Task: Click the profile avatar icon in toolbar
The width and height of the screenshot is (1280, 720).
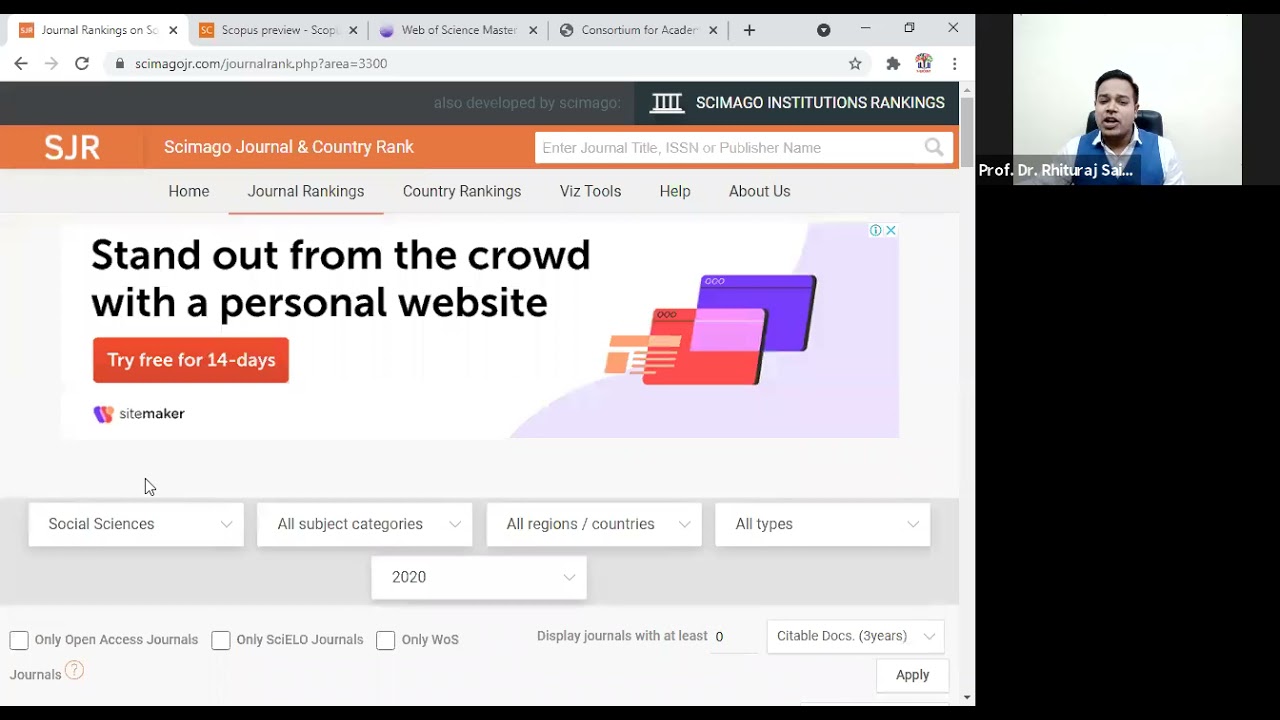Action: tap(924, 63)
